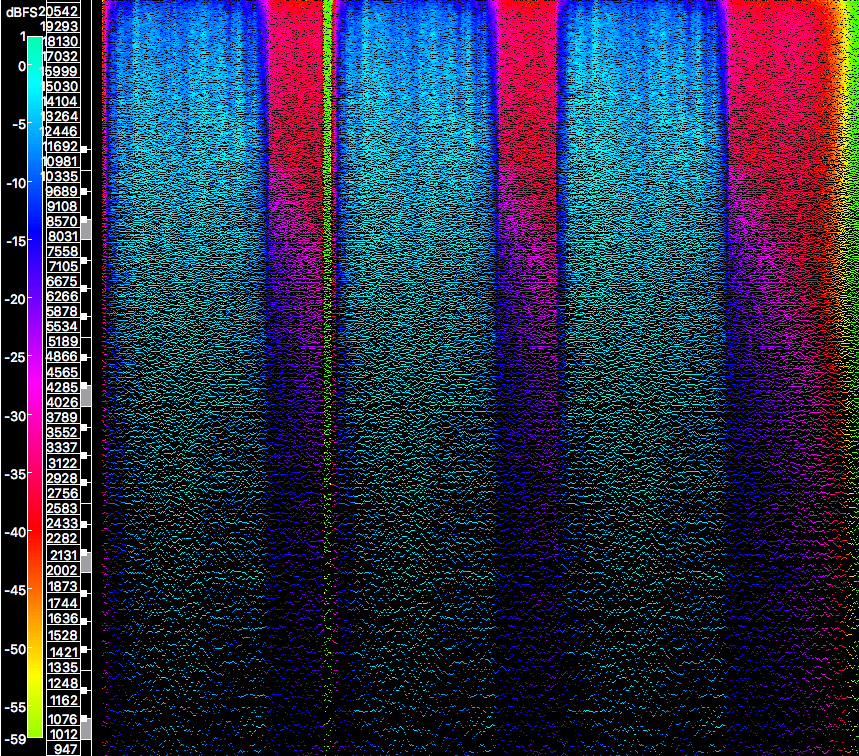Select the -50 dB scale label
The height and width of the screenshot is (756, 859).
(16, 649)
